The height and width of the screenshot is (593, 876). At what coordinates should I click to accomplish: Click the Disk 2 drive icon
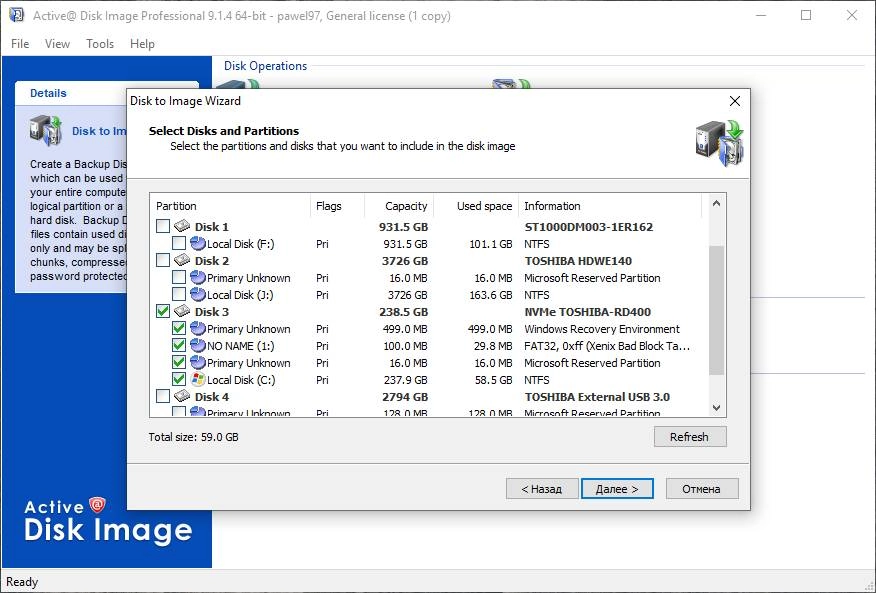point(182,260)
